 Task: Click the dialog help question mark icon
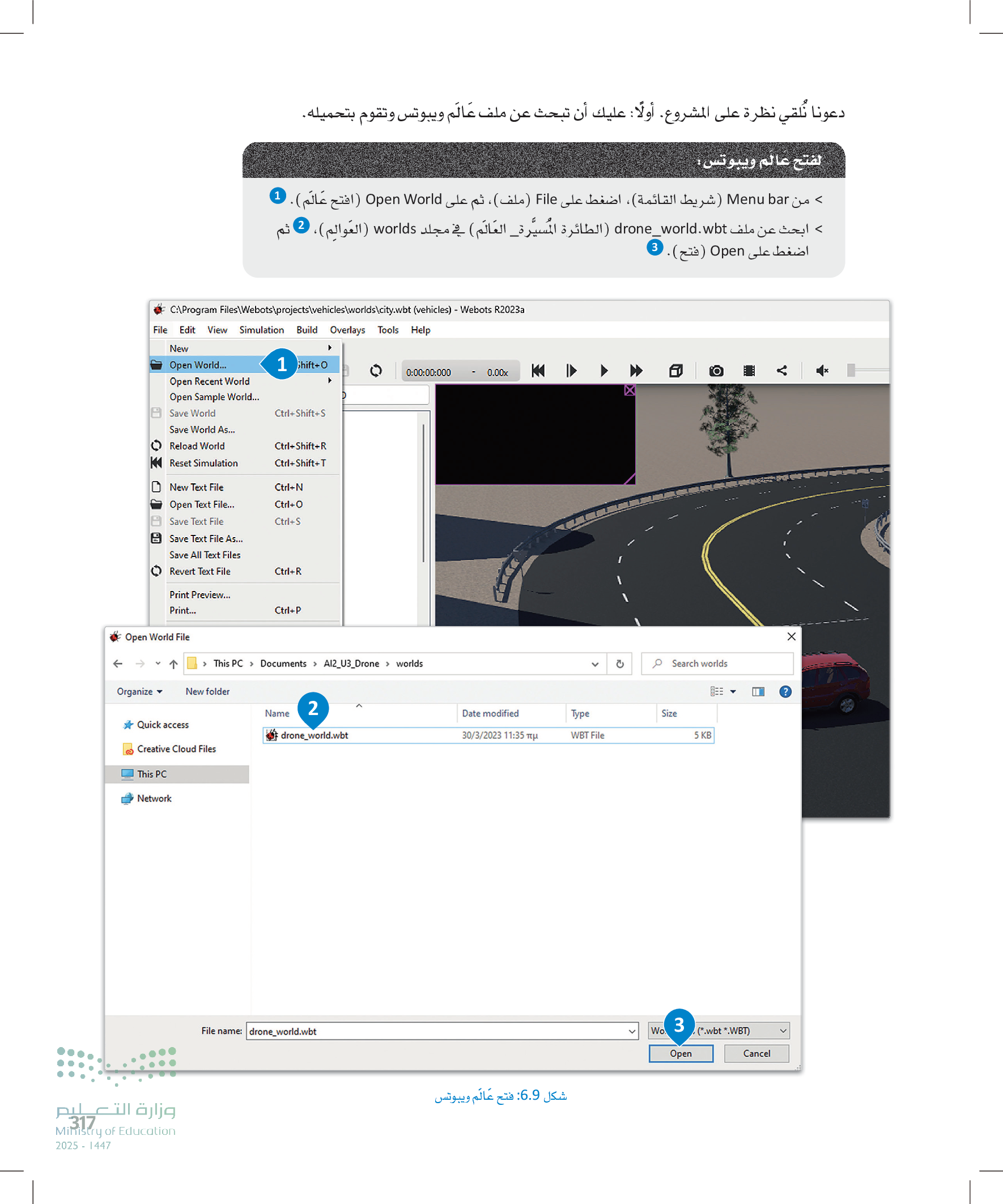(x=785, y=691)
